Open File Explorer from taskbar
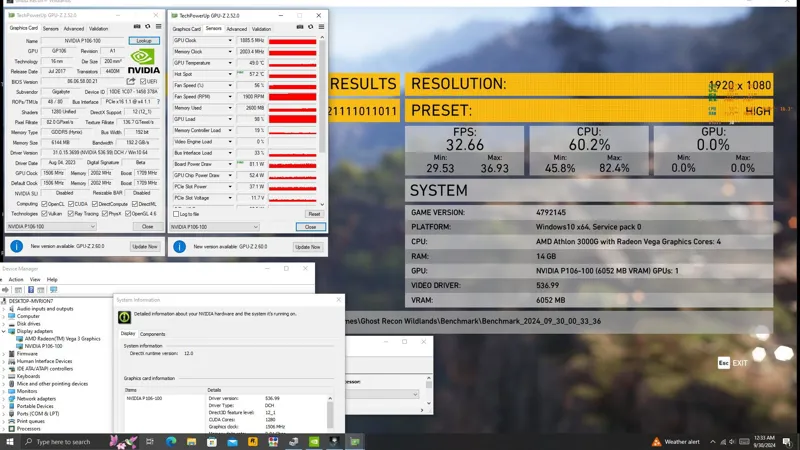Image resolution: width=800 pixels, height=450 pixels. pos(191,442)
